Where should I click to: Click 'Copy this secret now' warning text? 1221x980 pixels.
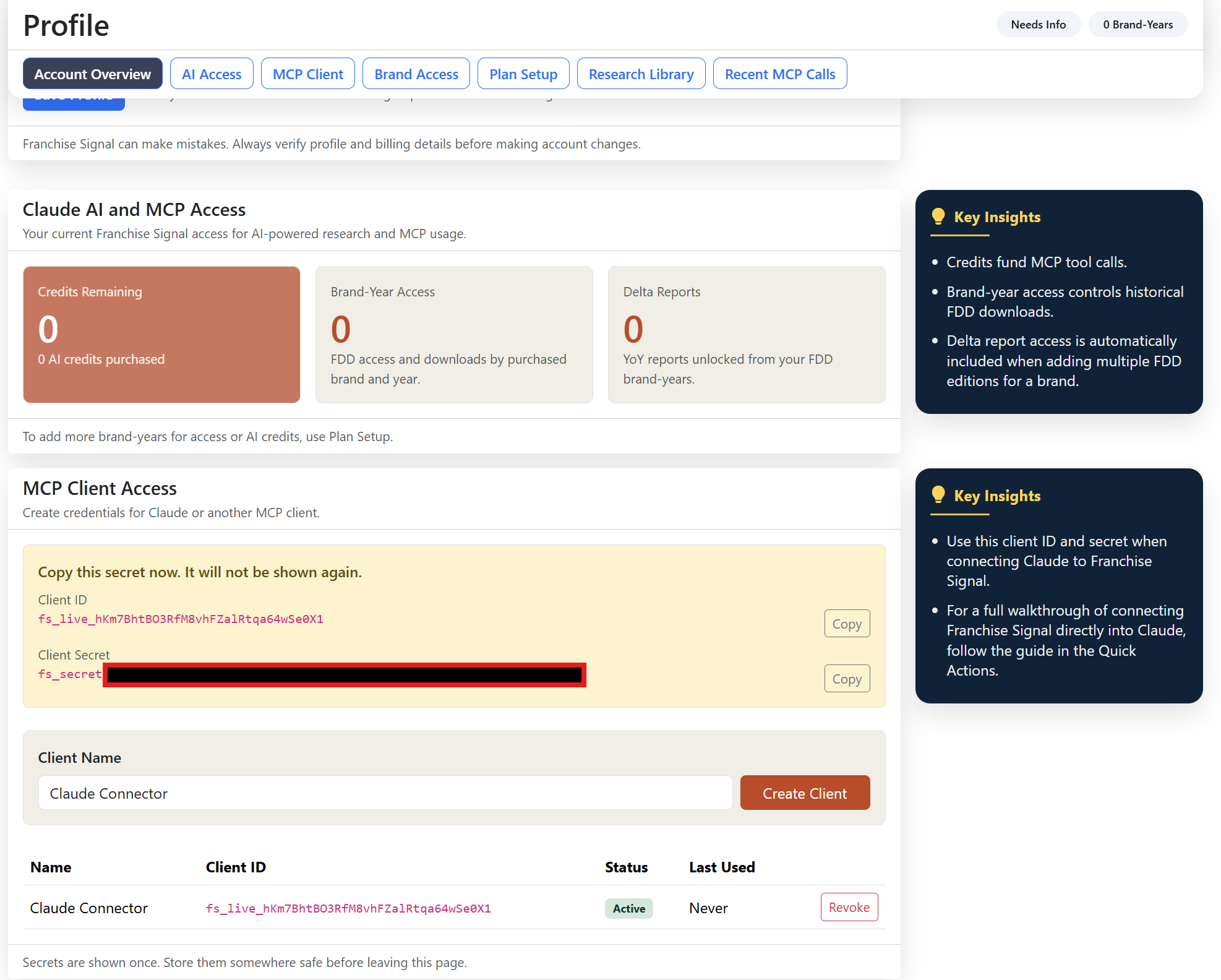200,572
